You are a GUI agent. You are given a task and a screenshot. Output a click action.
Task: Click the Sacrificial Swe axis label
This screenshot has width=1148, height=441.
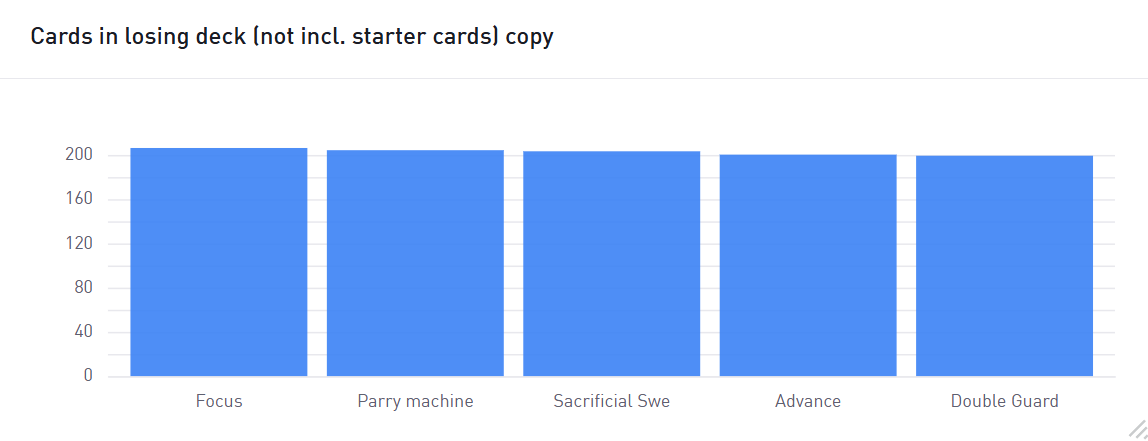[x=611, y=401]
